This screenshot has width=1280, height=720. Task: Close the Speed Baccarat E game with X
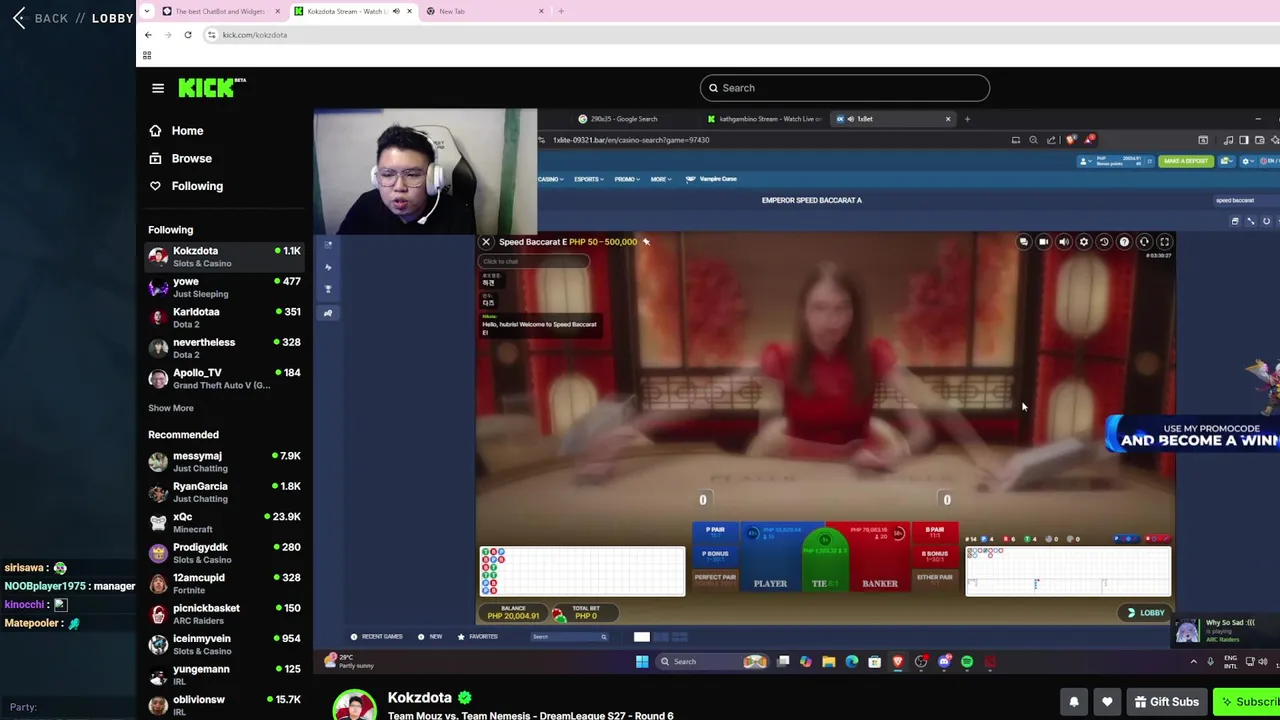point(486,242)
